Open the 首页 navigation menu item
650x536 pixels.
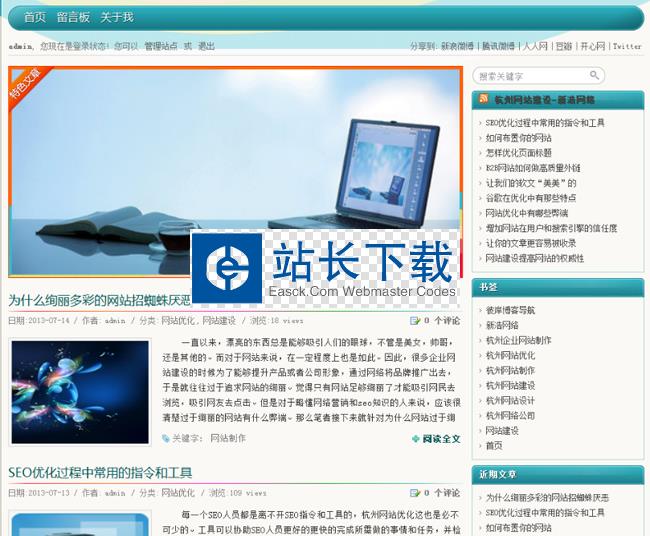pos(35,17)
